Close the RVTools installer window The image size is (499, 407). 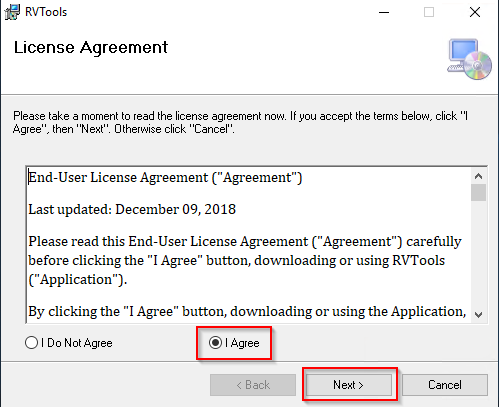(x=475, y=12)
